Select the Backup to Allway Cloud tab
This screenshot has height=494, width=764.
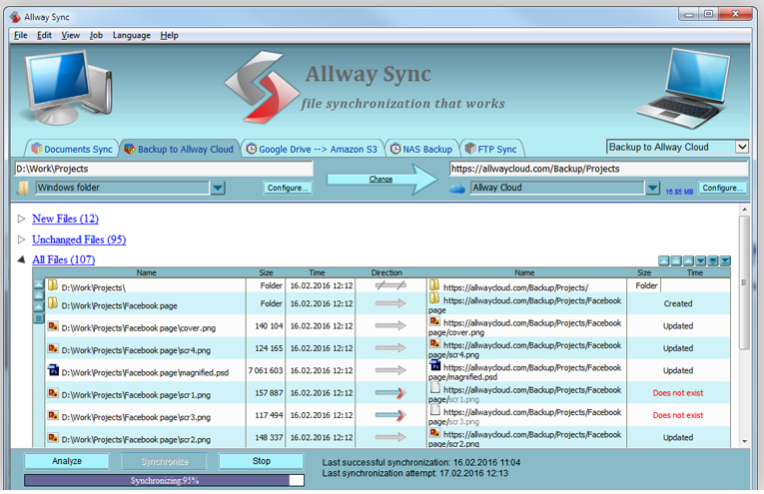click(179, 149)
